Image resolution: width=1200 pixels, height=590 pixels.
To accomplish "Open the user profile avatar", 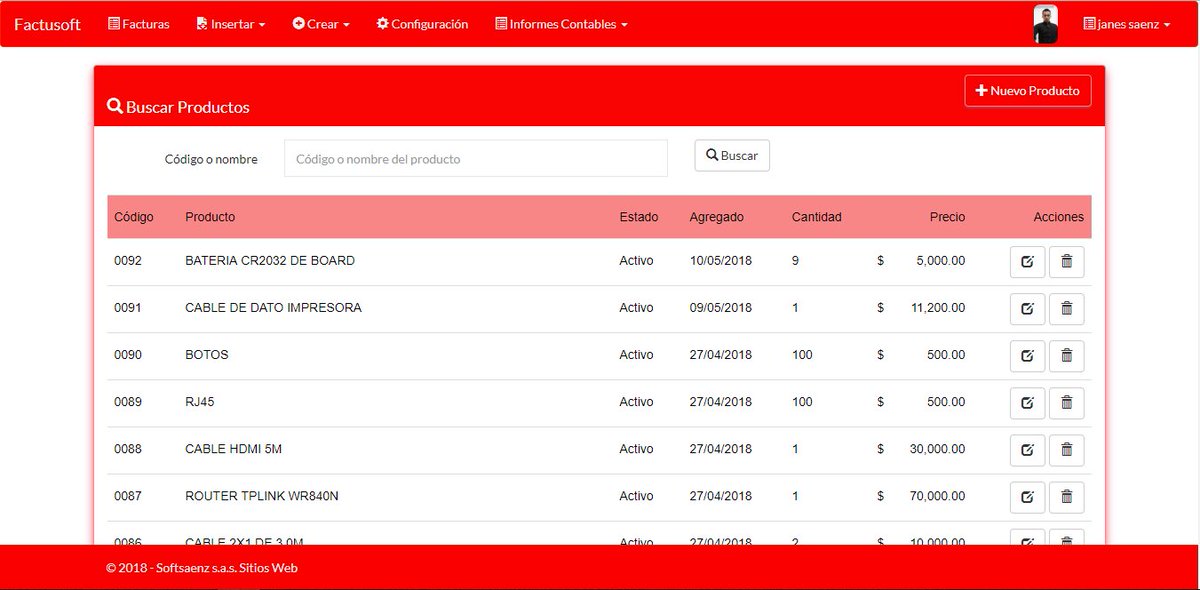I will 1045,24.
